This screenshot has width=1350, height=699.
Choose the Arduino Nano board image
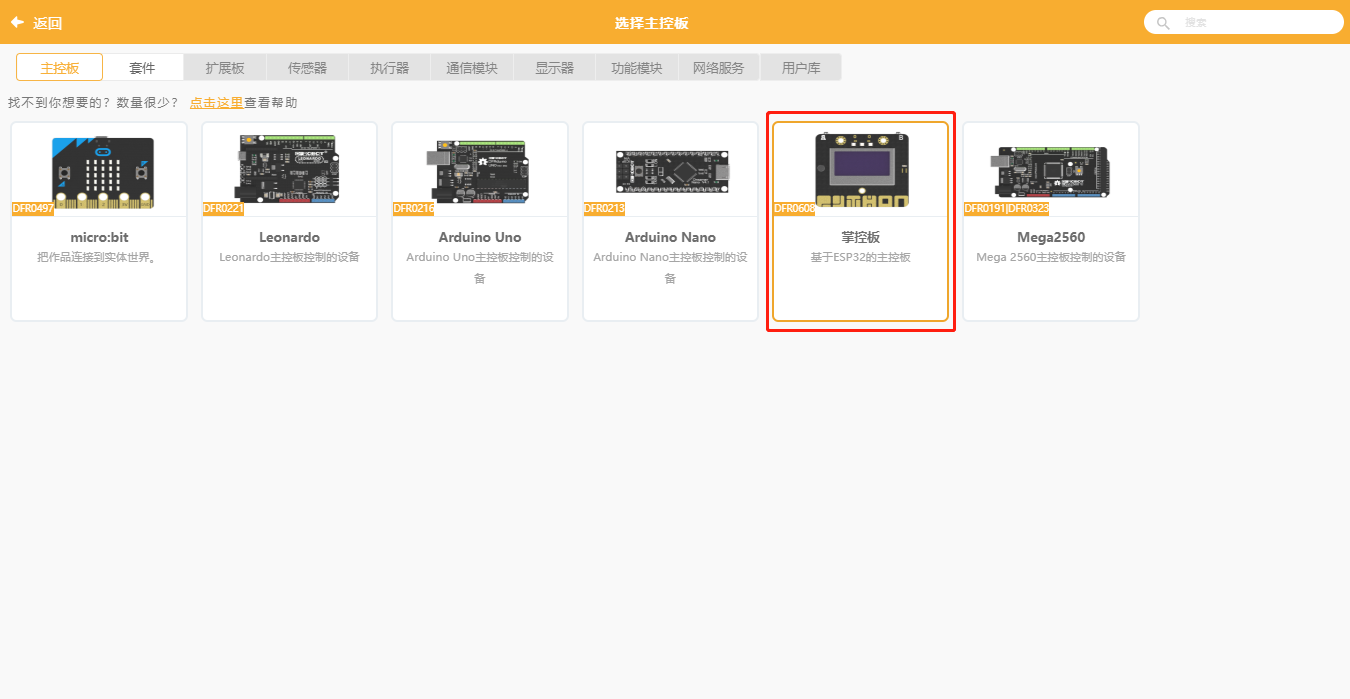671,171
